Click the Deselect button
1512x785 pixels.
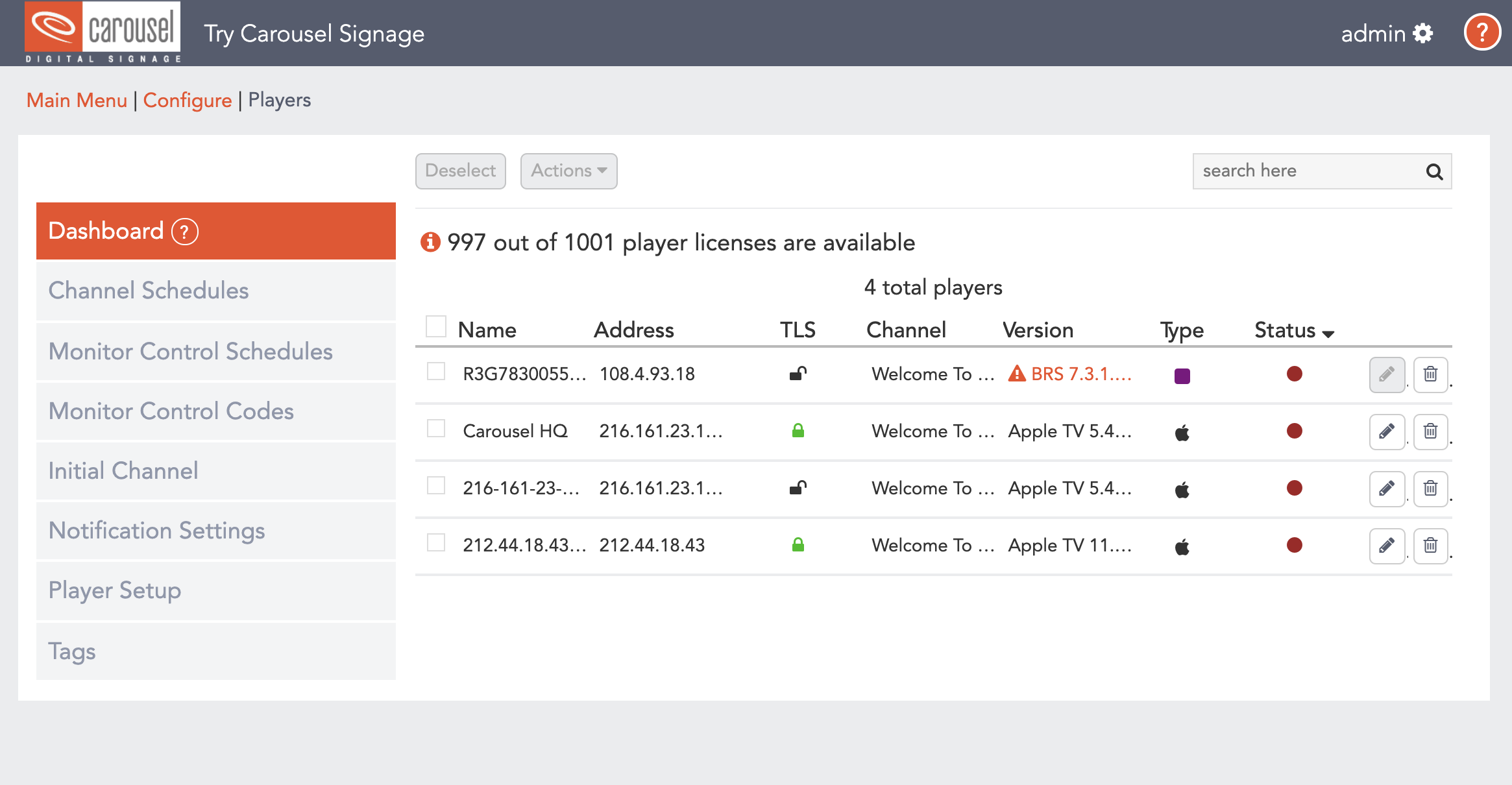[460, 171]
